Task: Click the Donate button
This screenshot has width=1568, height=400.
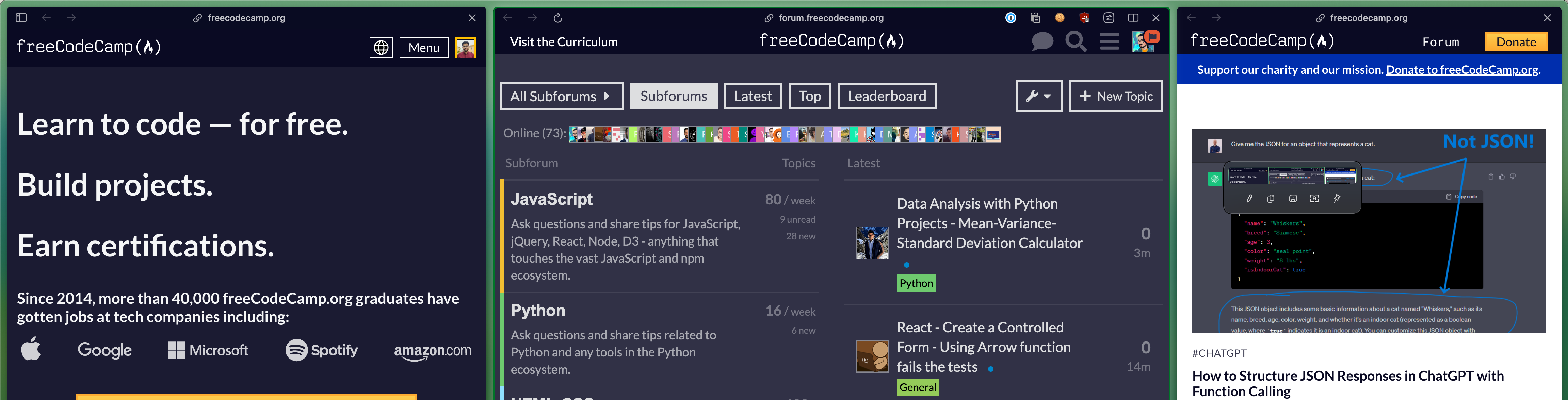Action: (x=1516, y=41)
